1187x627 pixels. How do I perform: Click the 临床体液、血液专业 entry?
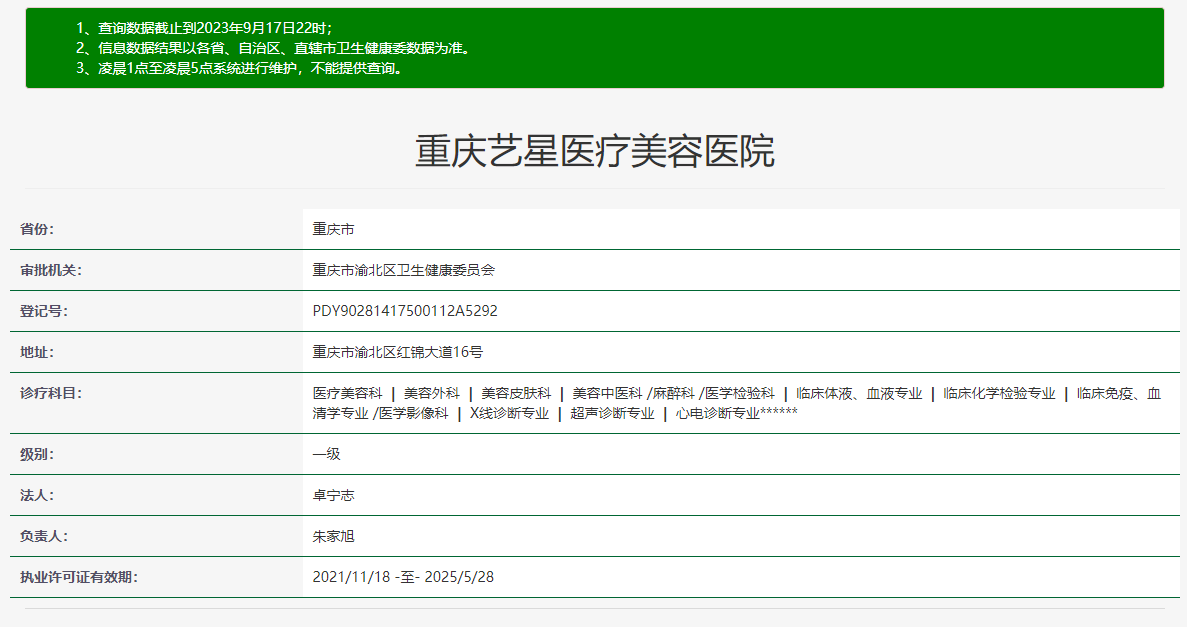click(859, 393)
